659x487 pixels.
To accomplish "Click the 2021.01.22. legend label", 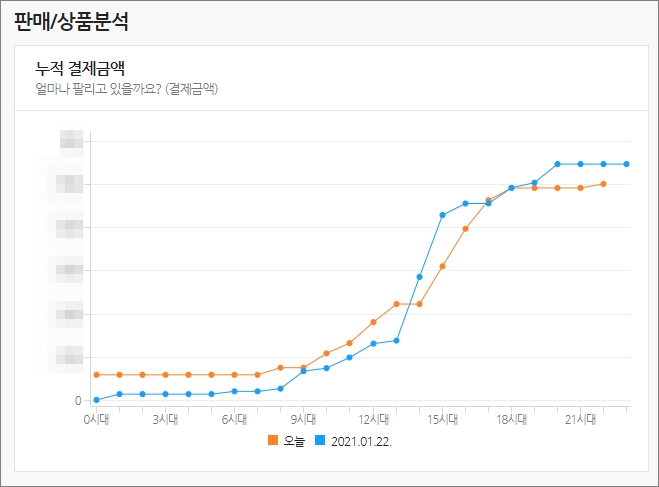I will coord(361,441).
